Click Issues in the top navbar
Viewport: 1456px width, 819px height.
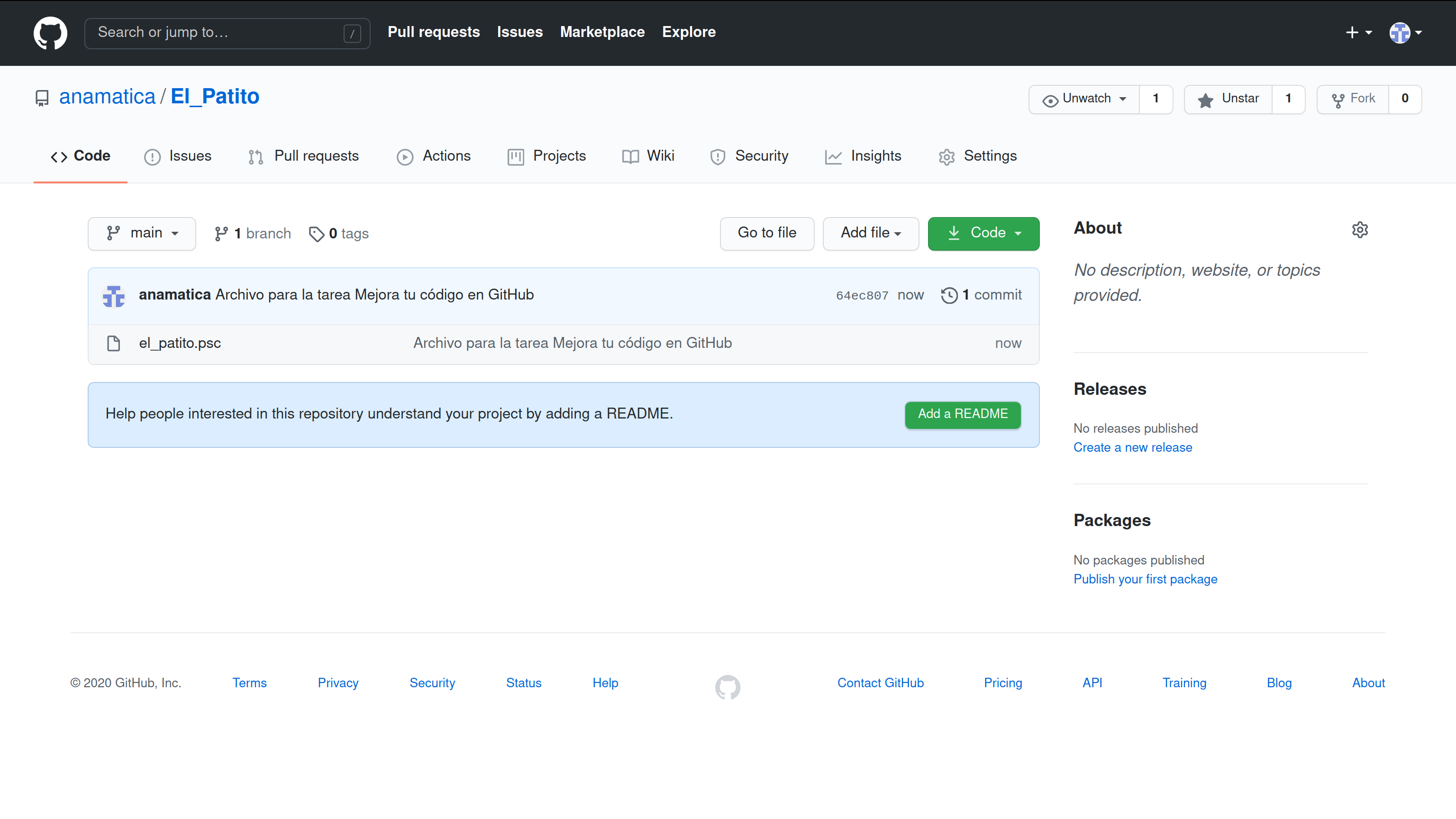point(519,32)
